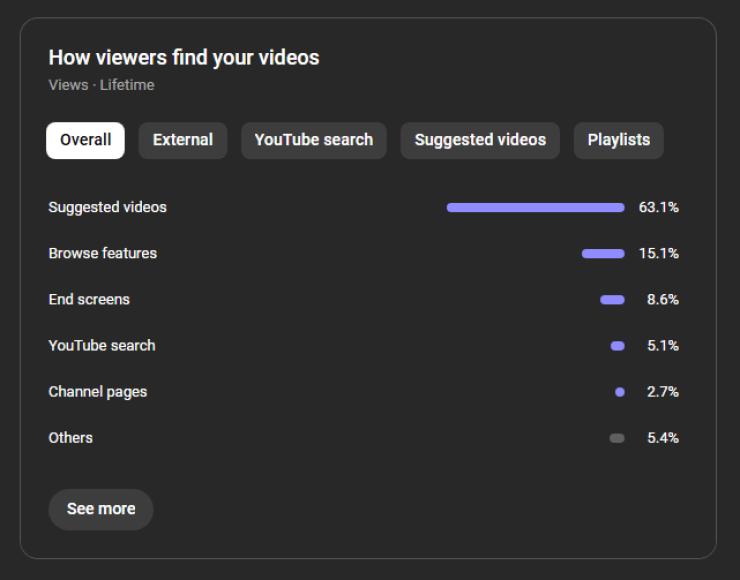Click the 5.4% value for Others

[x=662, y=438]
